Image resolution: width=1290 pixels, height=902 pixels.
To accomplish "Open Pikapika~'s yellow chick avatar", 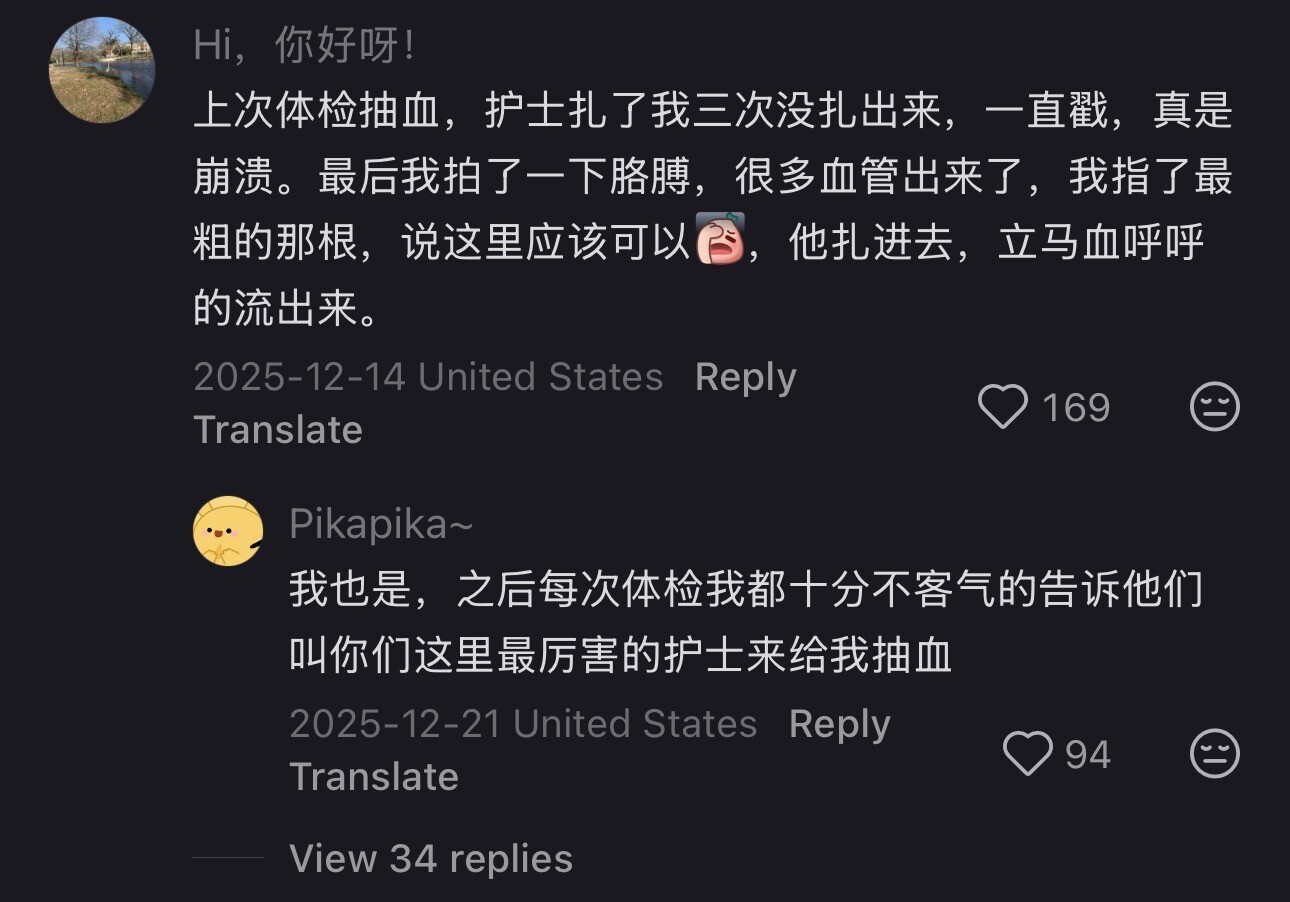I will [228, 531].
